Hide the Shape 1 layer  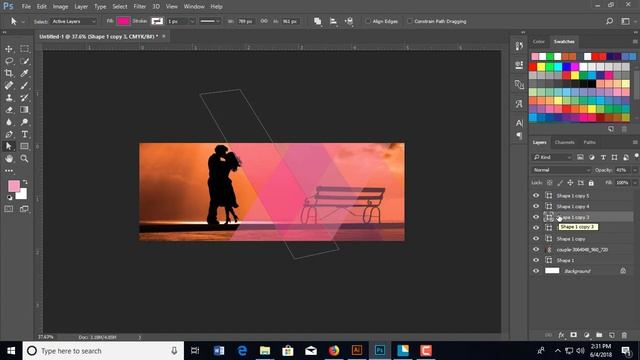(x=536, y=260)
